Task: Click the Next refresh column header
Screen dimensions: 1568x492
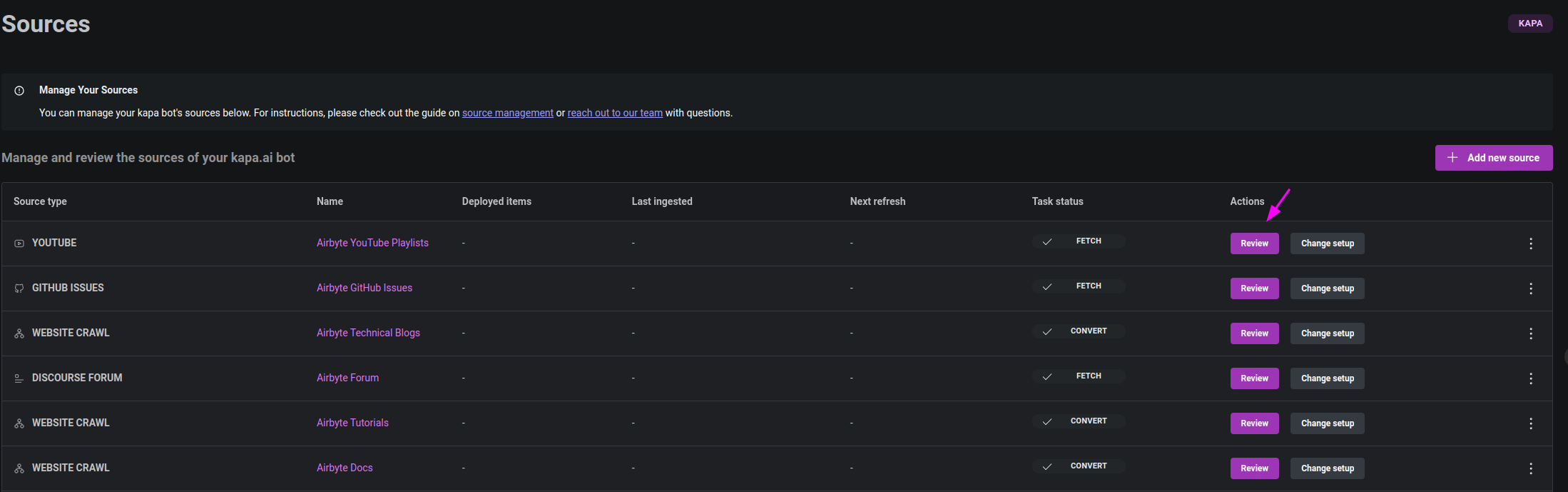Action: [x=877, y=201]
